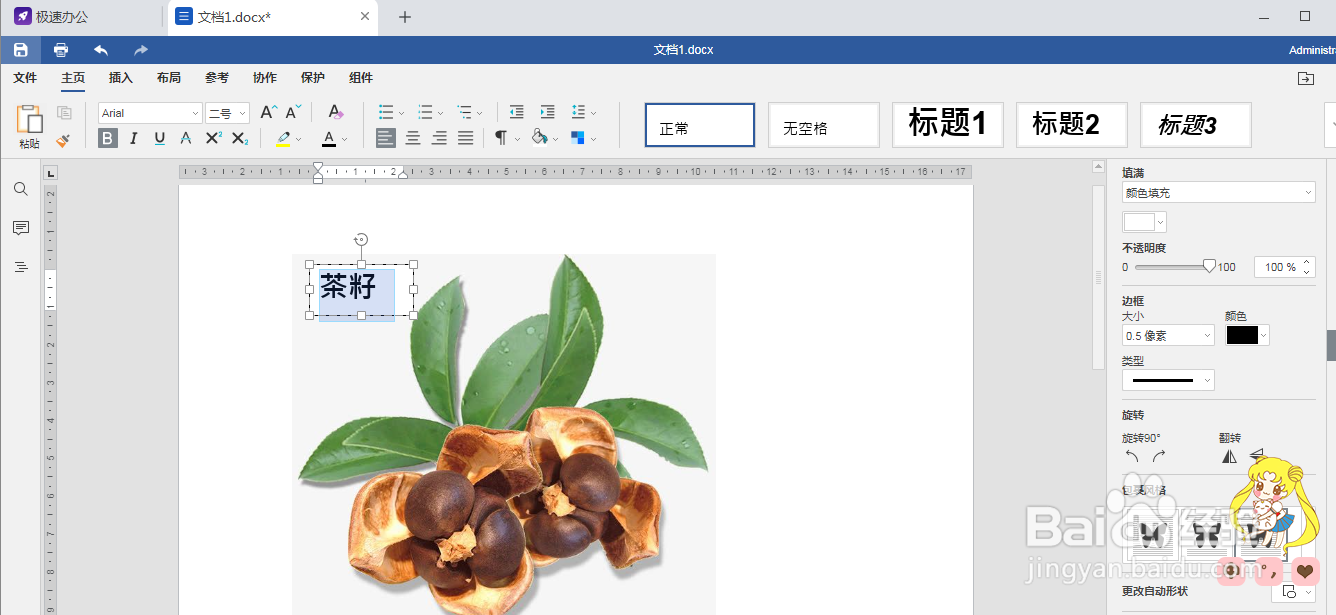Open the font color dropdown arrow
1336x615 pixels.
point(345,139)
